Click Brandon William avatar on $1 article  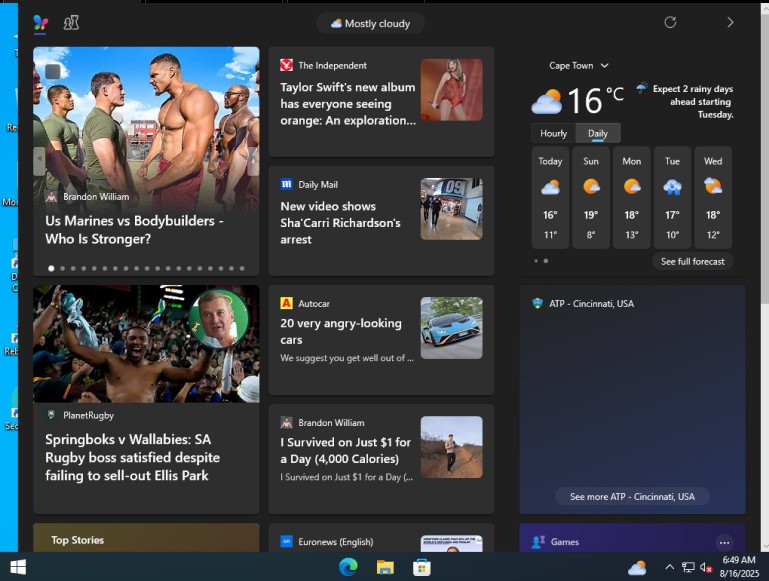pyautogui.click(x=286, y=423)
